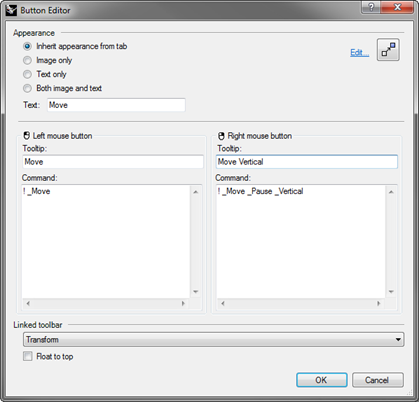
Task: Click the left Command box with !_Move
Action: click(x=106, y=242)
